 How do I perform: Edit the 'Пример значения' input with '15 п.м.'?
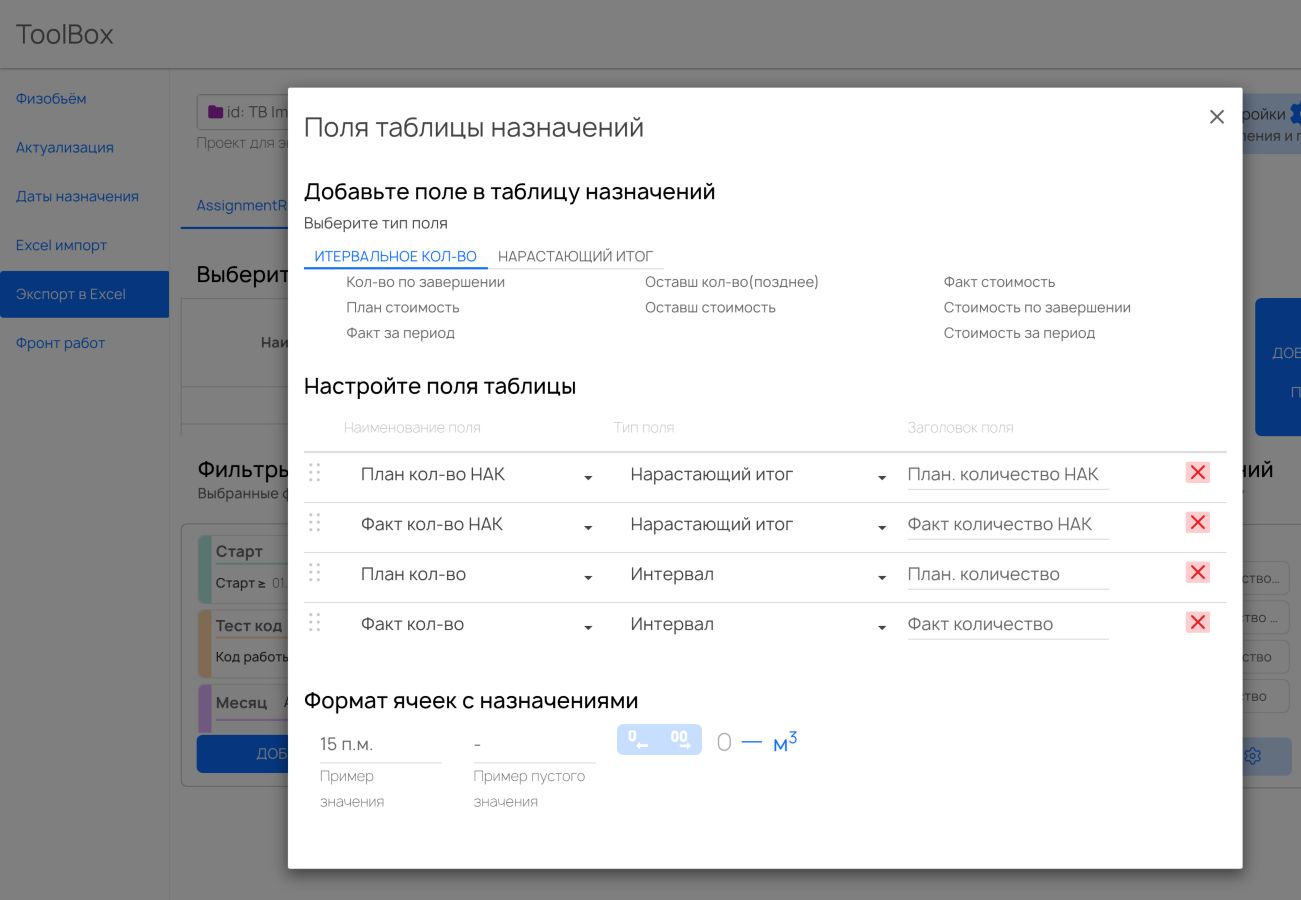click(x=380, y=744)
